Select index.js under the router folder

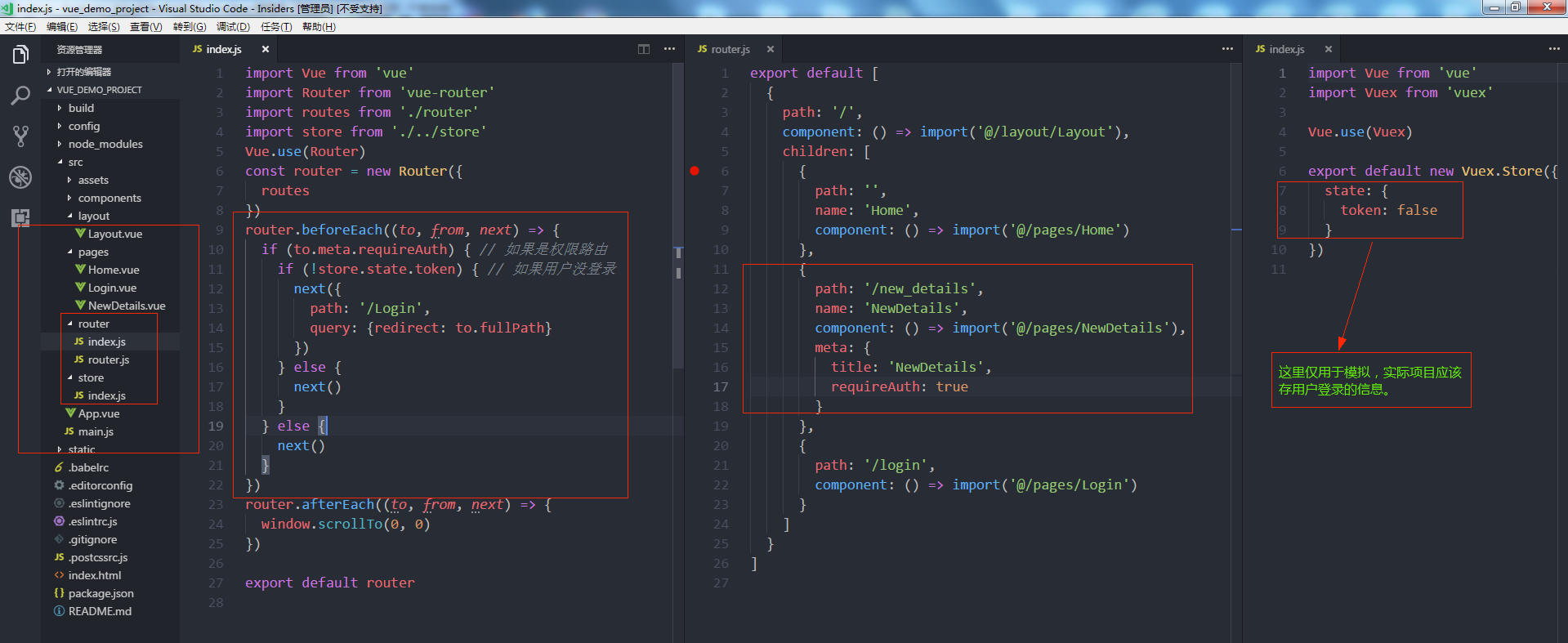110,342
